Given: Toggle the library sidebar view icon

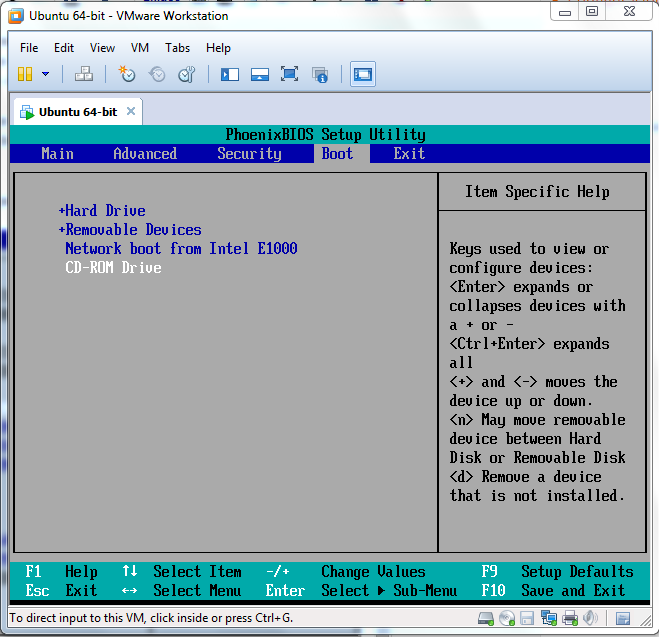Looking at the screenshot, I should (x=230, y=75).
